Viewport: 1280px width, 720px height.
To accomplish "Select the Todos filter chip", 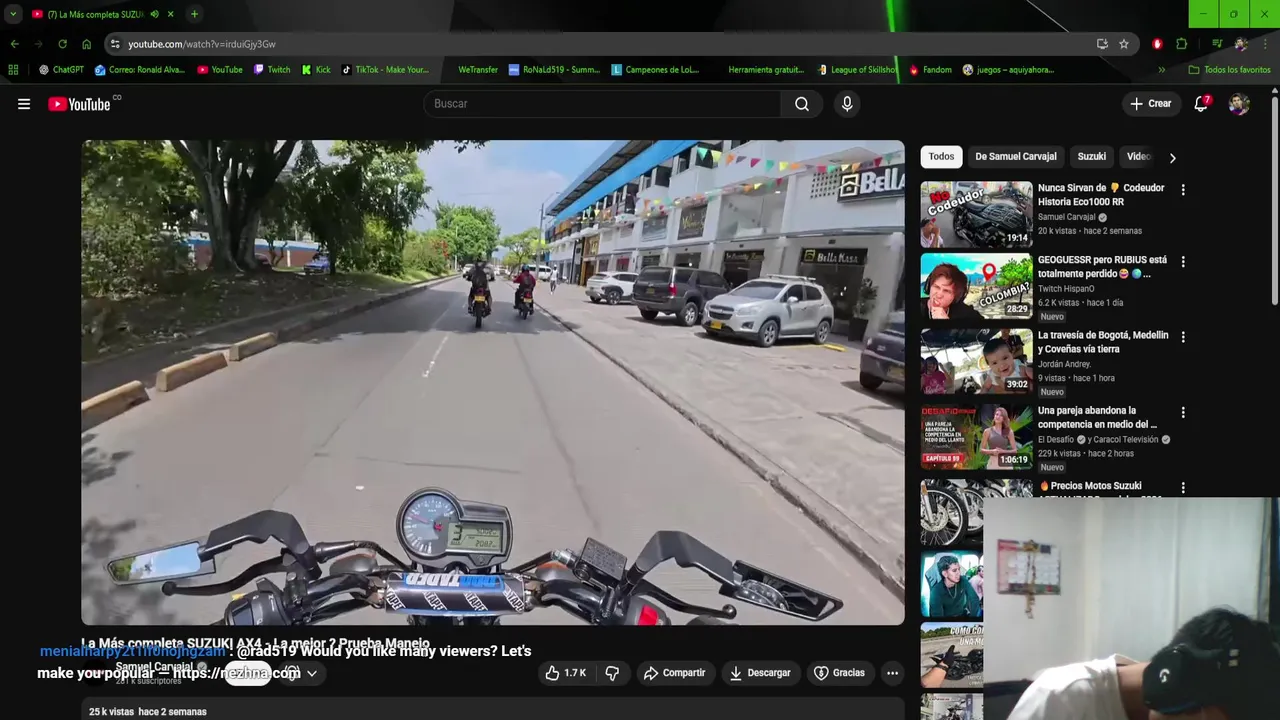I will [941, 157].
